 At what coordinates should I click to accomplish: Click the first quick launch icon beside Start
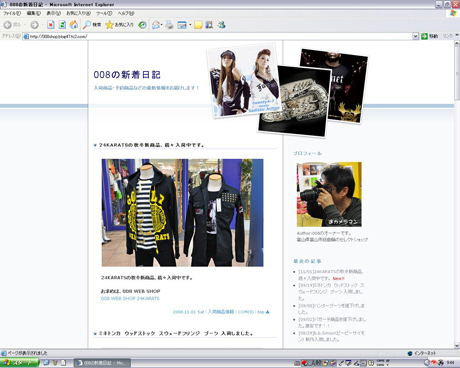click(46, 363)
